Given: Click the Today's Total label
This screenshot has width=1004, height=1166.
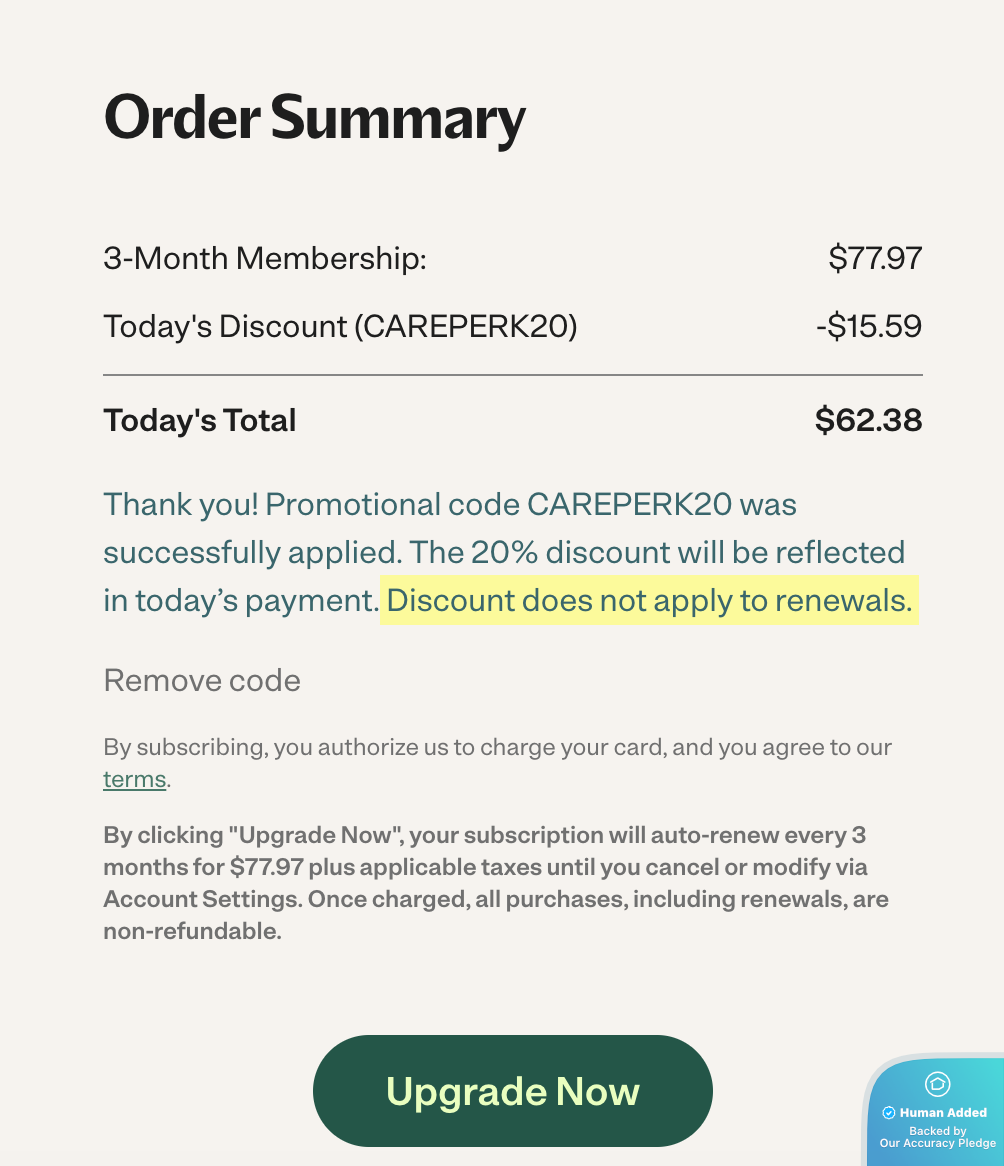Looking at the screenshot, I should [200, 421].
